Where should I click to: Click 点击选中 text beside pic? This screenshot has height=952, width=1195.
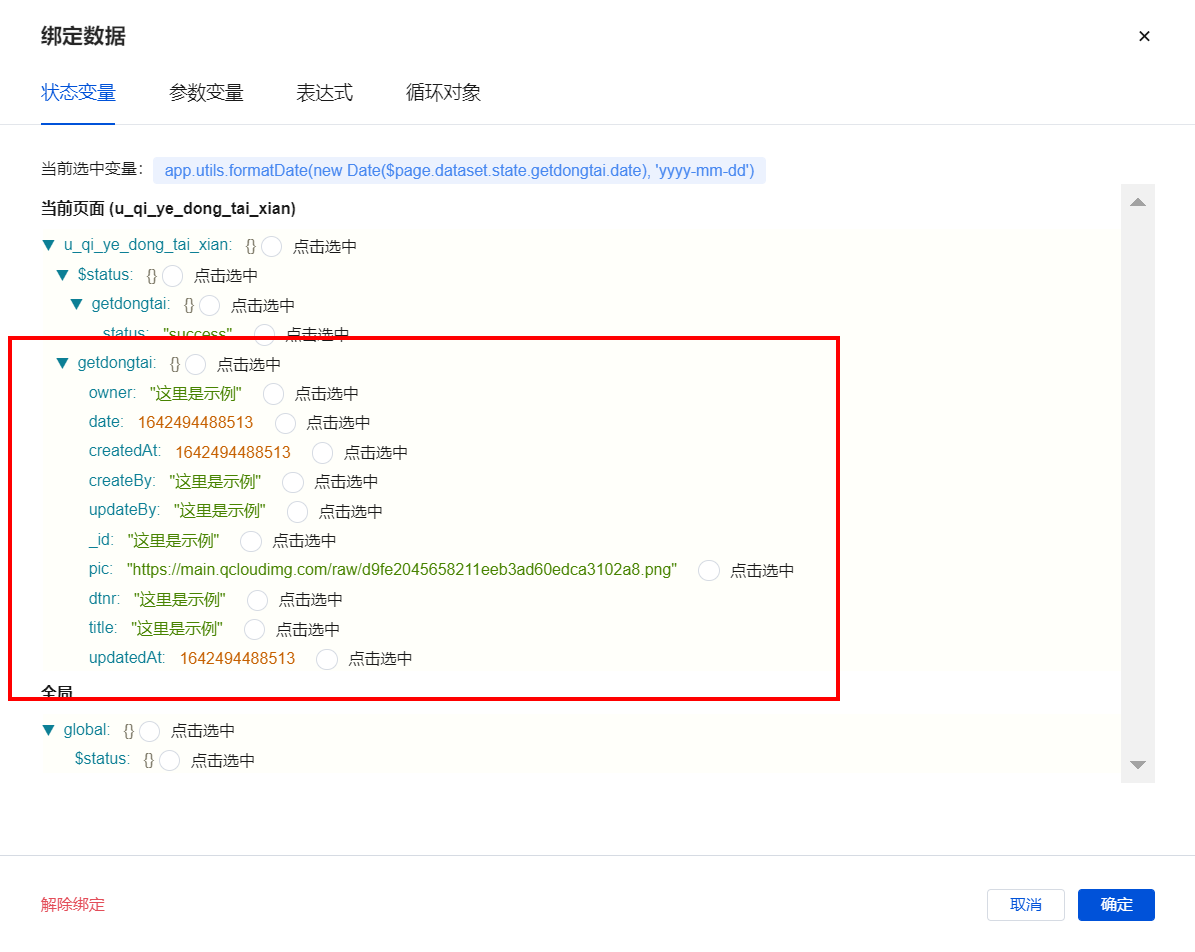pos(761,570)
